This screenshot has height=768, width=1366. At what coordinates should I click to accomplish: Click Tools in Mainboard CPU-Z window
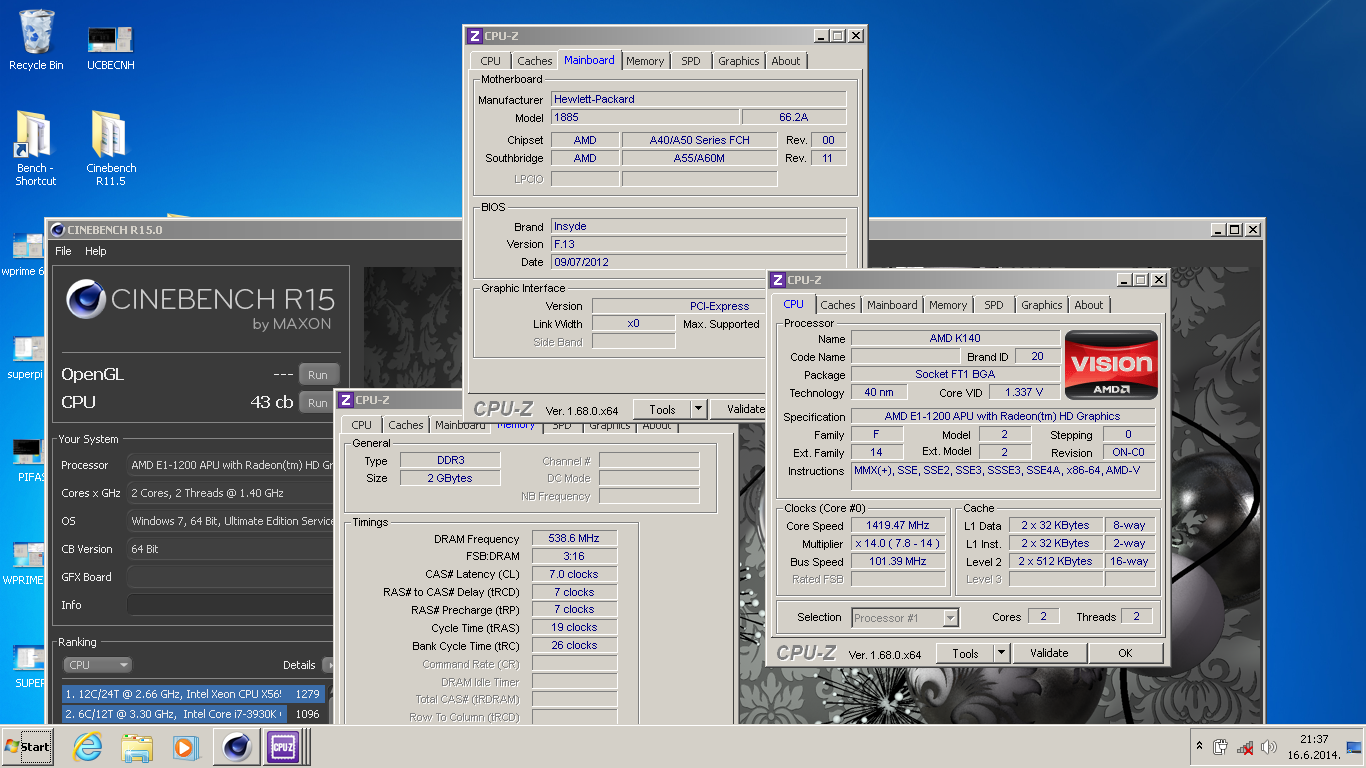coord(662,409)
